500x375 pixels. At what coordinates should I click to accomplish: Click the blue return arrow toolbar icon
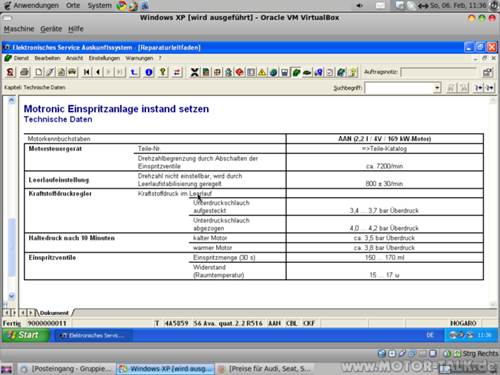click(x=134, y=72)
